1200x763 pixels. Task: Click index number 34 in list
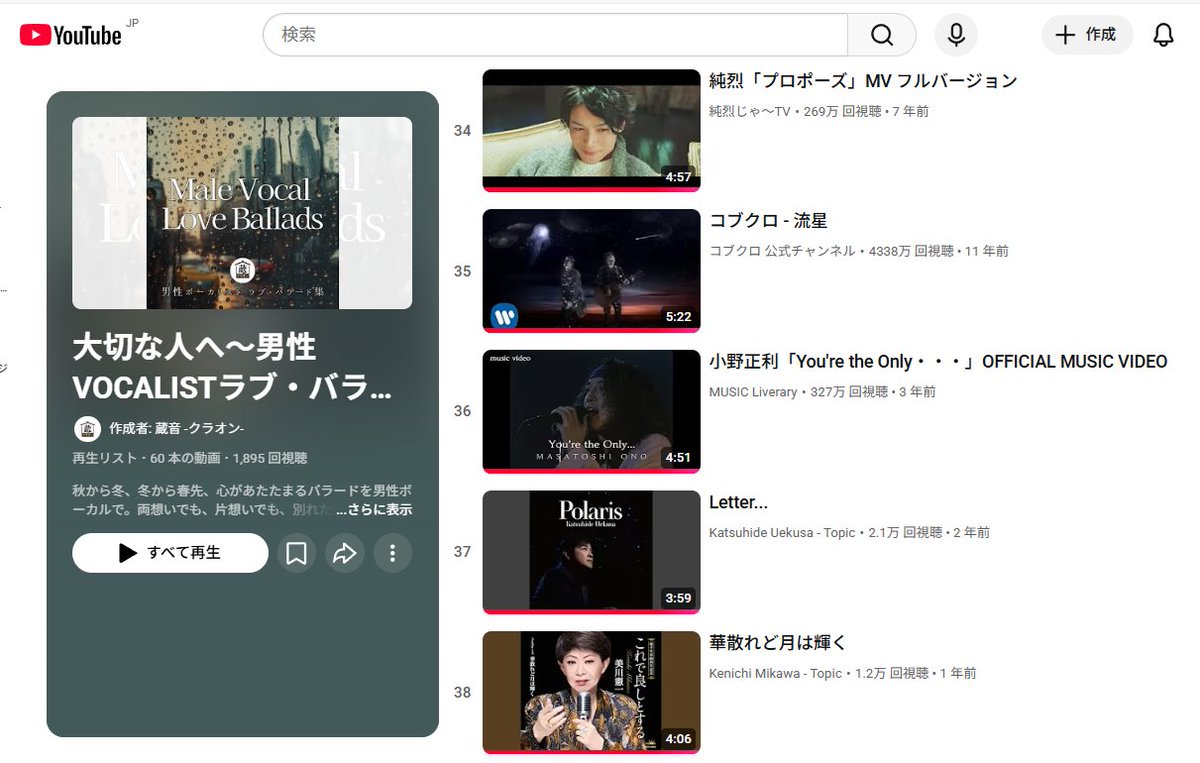click(462, 130)
